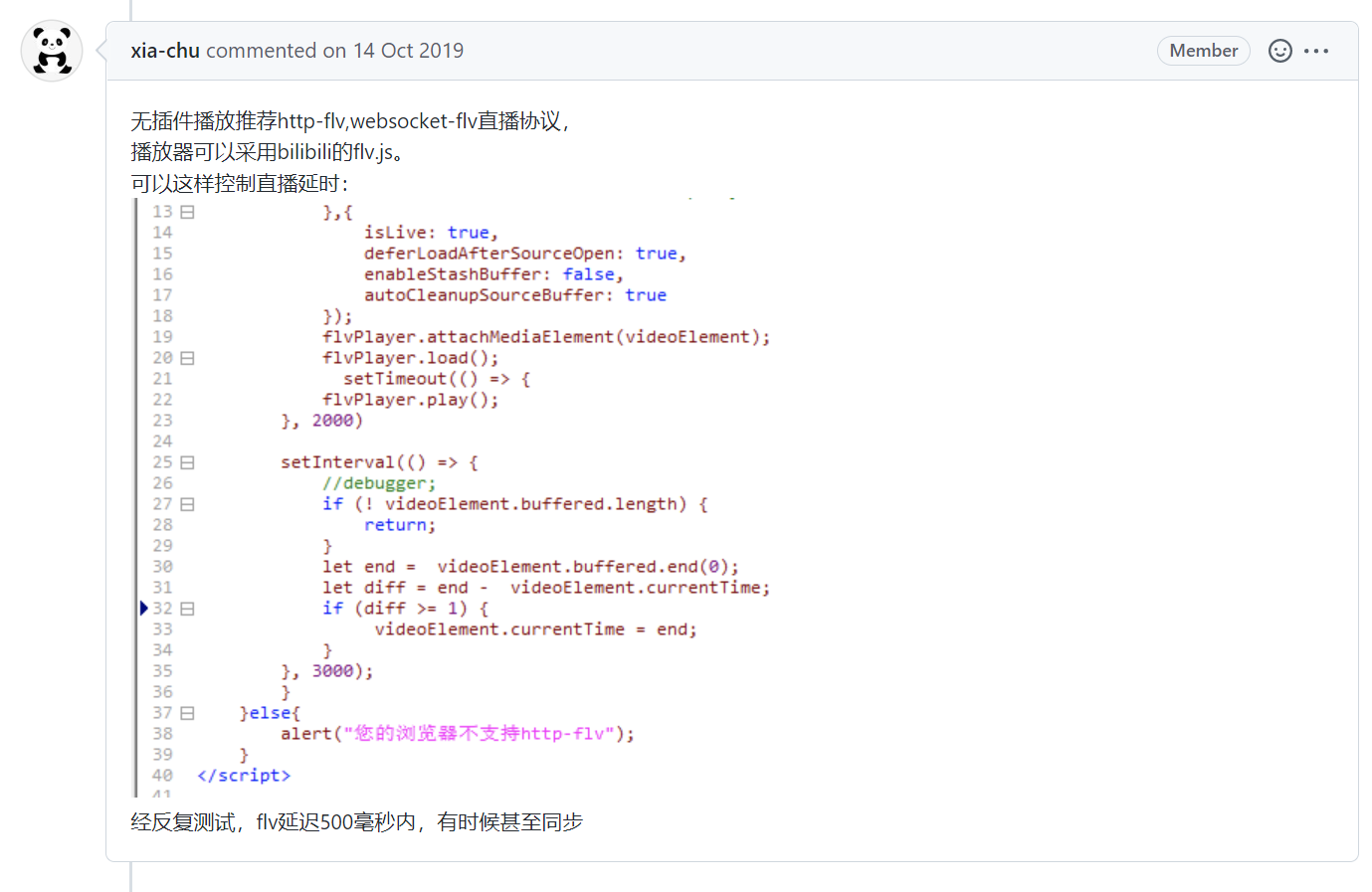Collapse the code fold marker at line 25

point(187,462)
